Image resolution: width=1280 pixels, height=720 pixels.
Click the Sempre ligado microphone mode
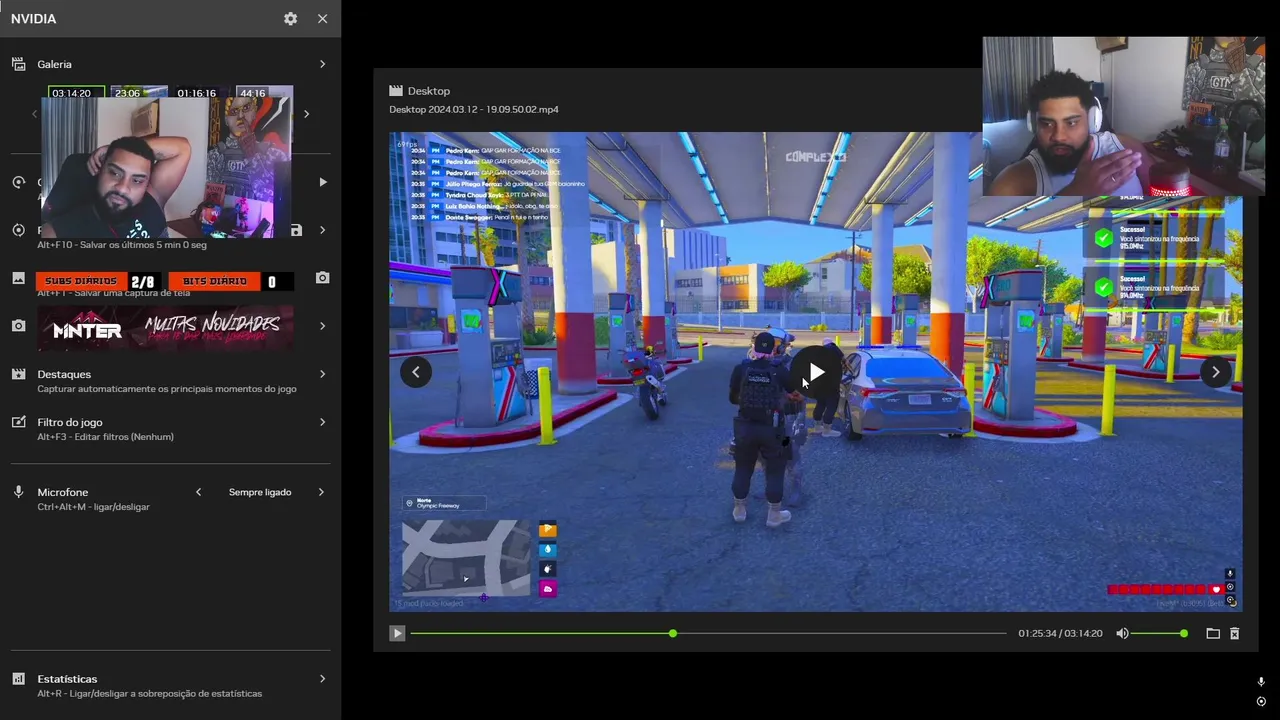(260, 492)
